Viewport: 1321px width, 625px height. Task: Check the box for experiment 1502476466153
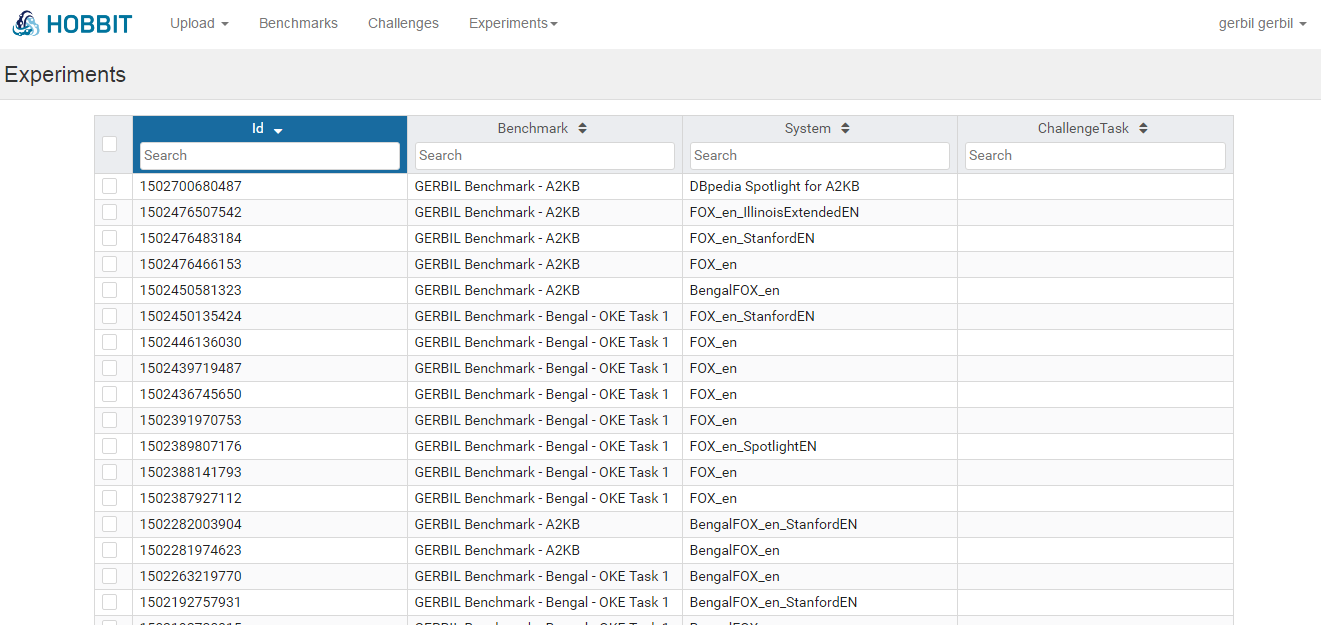point(110,264)
